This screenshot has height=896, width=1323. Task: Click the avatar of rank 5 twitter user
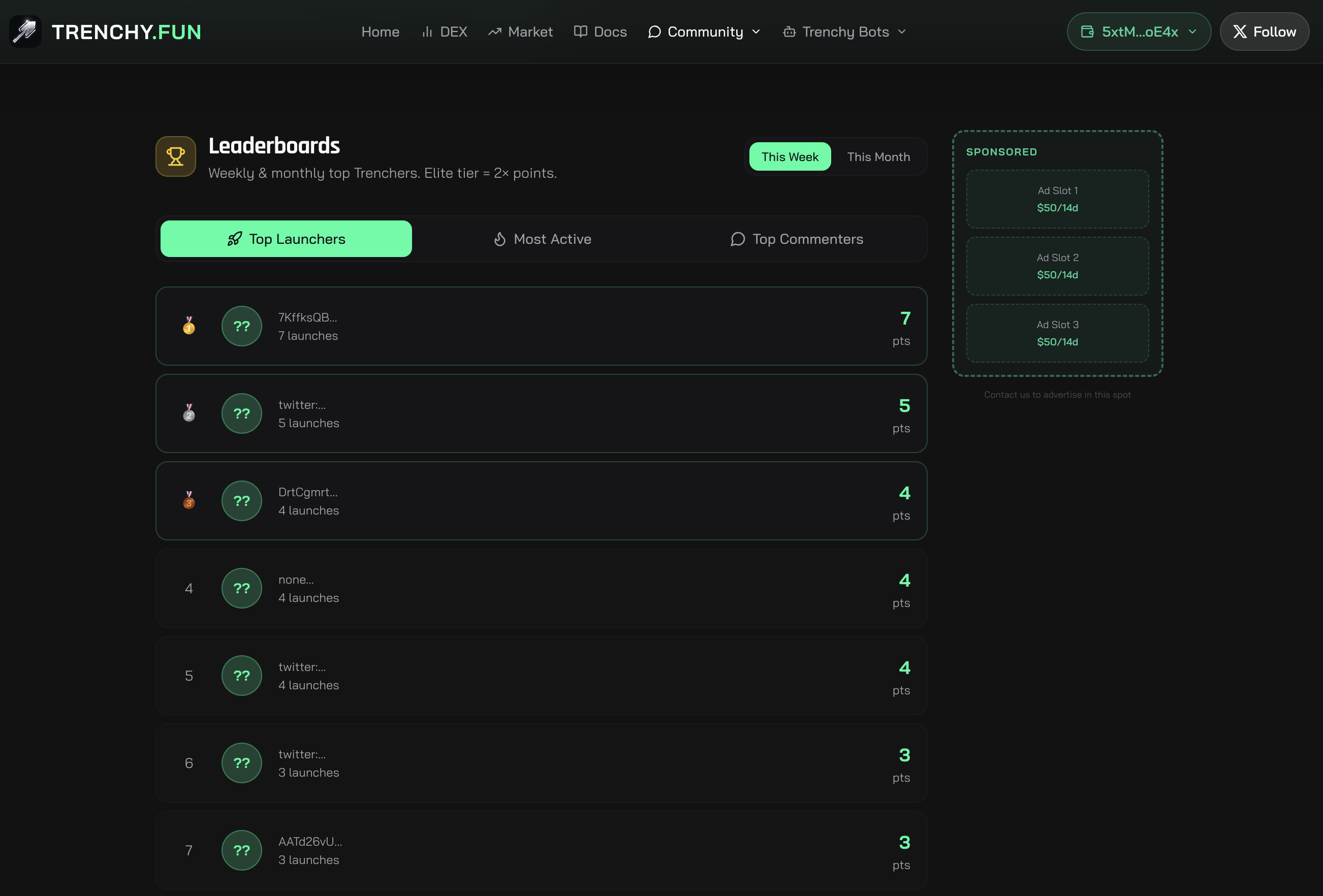242,676
